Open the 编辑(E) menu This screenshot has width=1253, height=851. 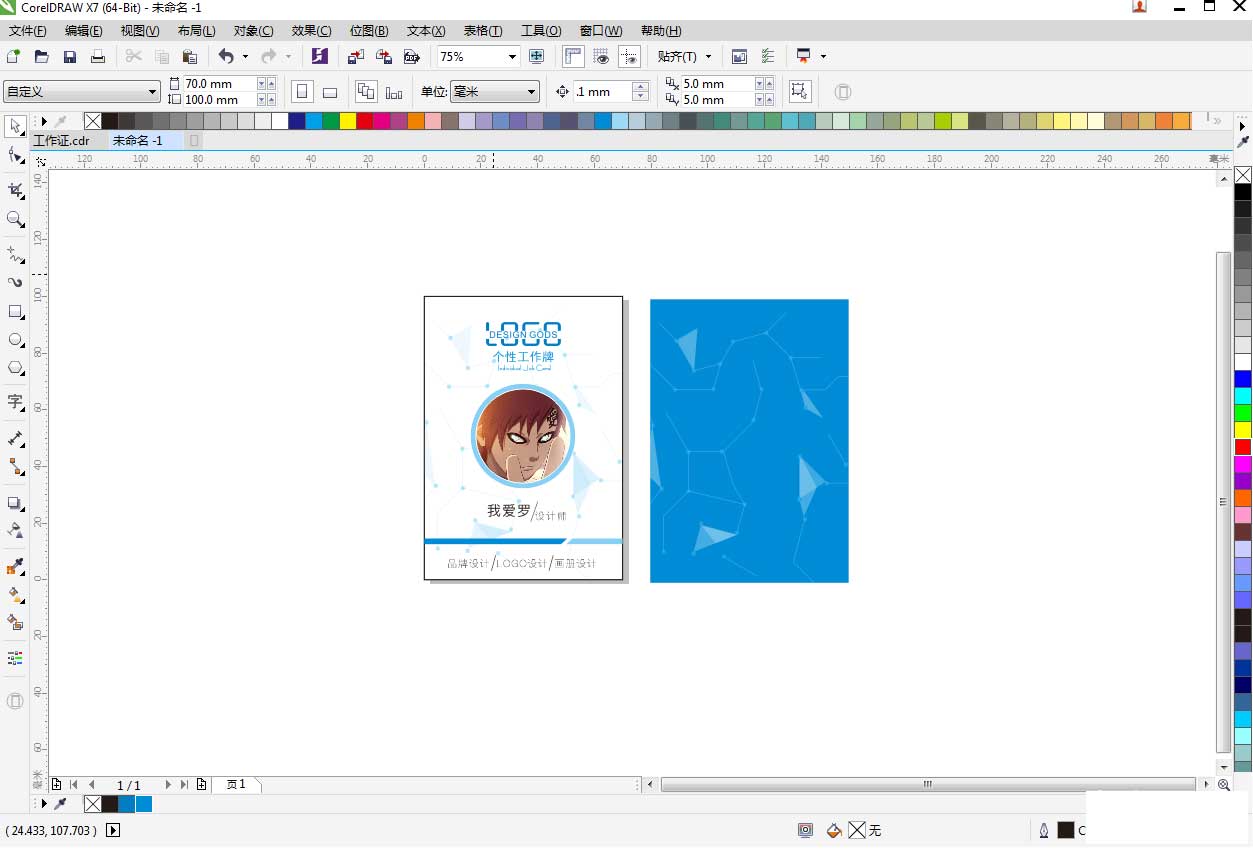tap(83, 31)
